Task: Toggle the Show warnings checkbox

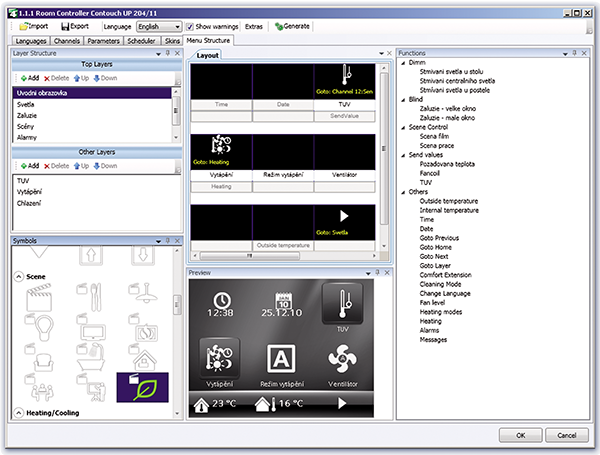Action: [x=189, y=27]
